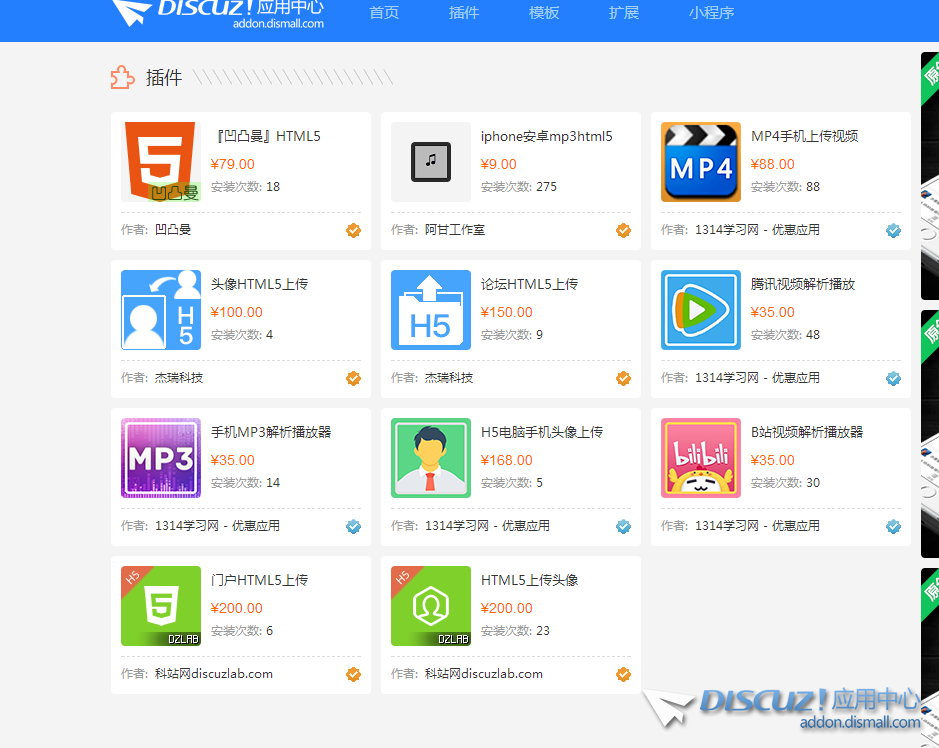This screenshot has height=748, width=939.
Task: Visit author 阿甘工作室 profile link
Action: [x=455, y=230]
